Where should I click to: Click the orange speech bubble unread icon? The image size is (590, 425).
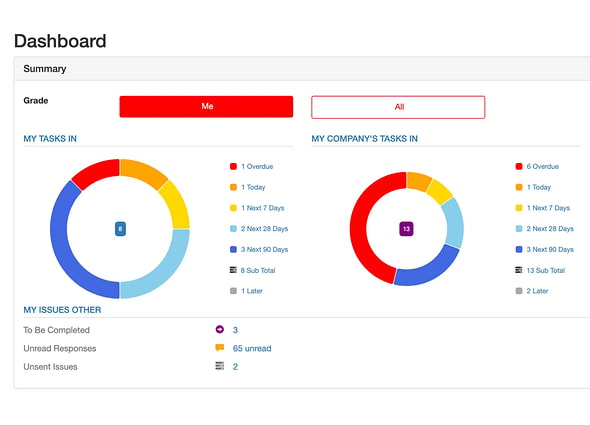tap(220, 347)
